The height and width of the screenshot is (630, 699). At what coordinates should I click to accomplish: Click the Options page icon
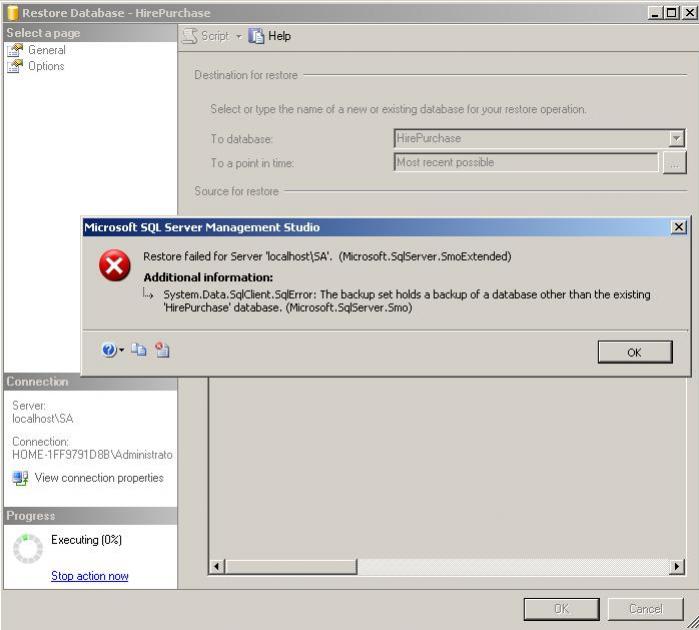(15, 66)
